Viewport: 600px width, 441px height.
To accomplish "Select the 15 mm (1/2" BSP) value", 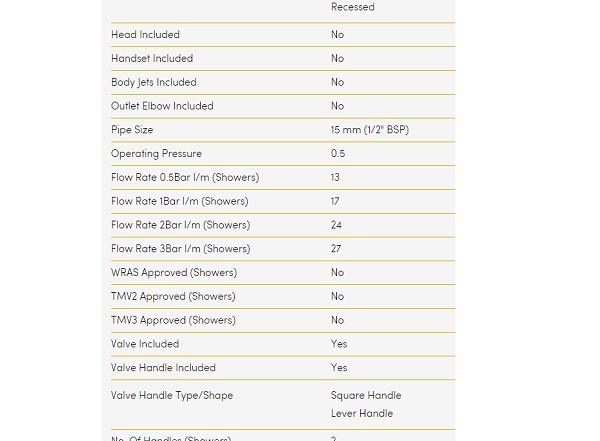I will click(x=369, y=130).
